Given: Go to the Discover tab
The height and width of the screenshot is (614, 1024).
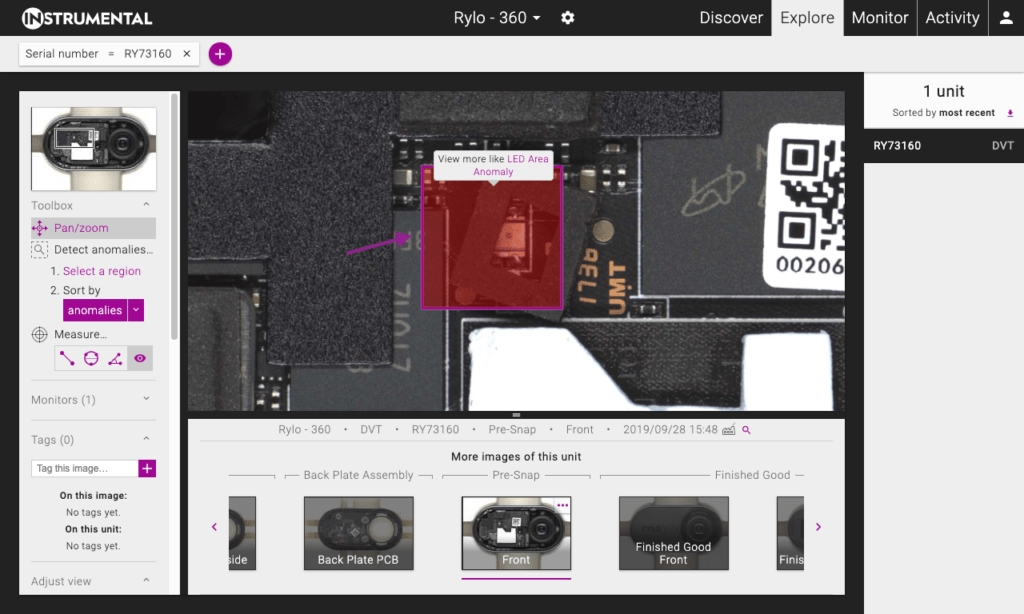Looking at the screenshot, I should pos(731,18).
